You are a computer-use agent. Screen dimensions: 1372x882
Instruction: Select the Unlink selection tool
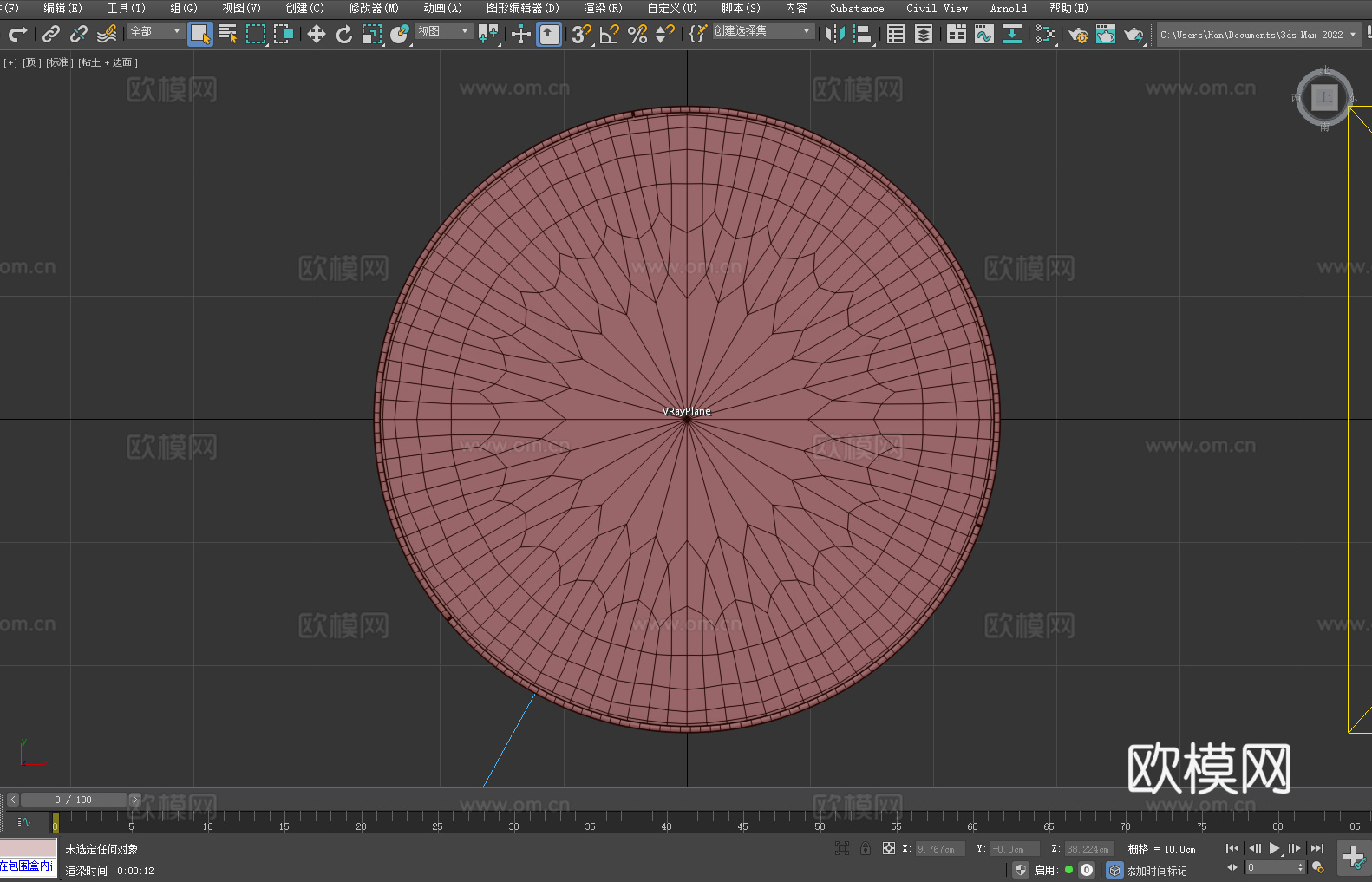tap(79, 34)
